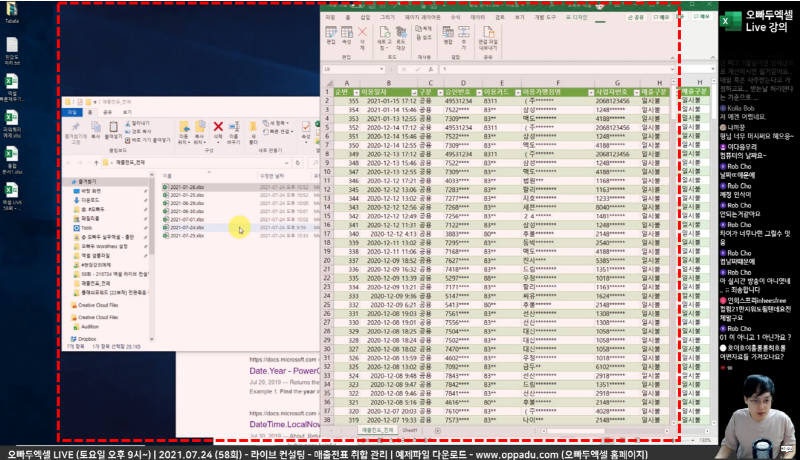
Task: Switch to the 보기 (View) tab in File Explorer
Action: (128, 112)
